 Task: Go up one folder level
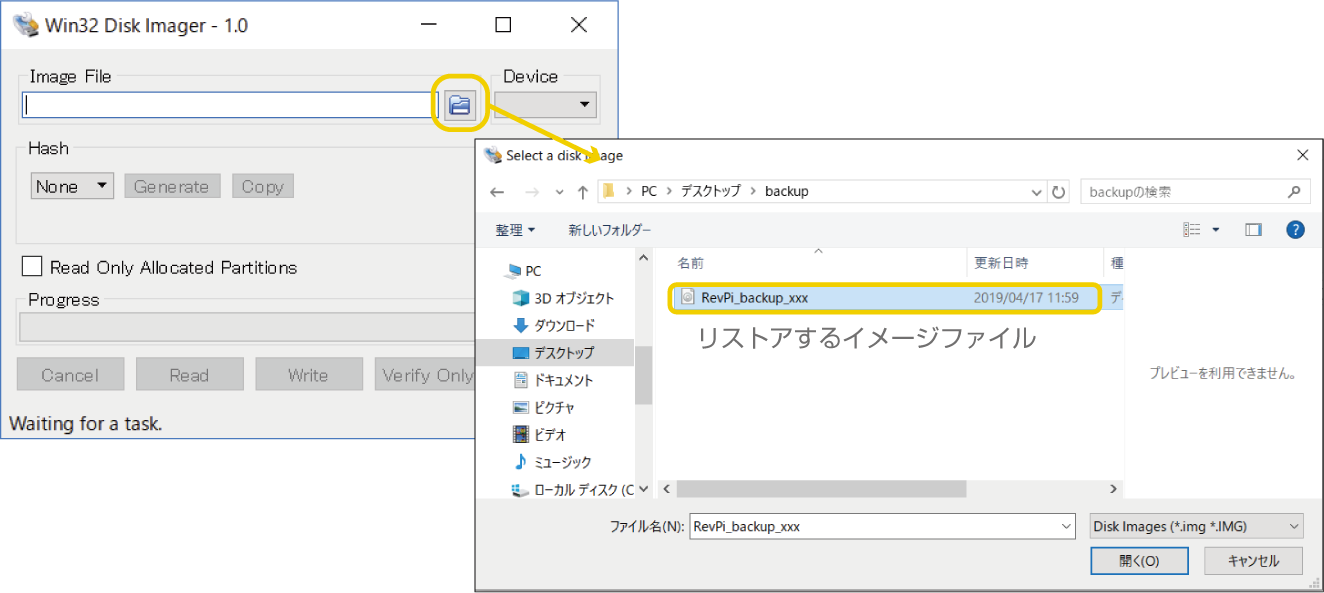[583, 192]
